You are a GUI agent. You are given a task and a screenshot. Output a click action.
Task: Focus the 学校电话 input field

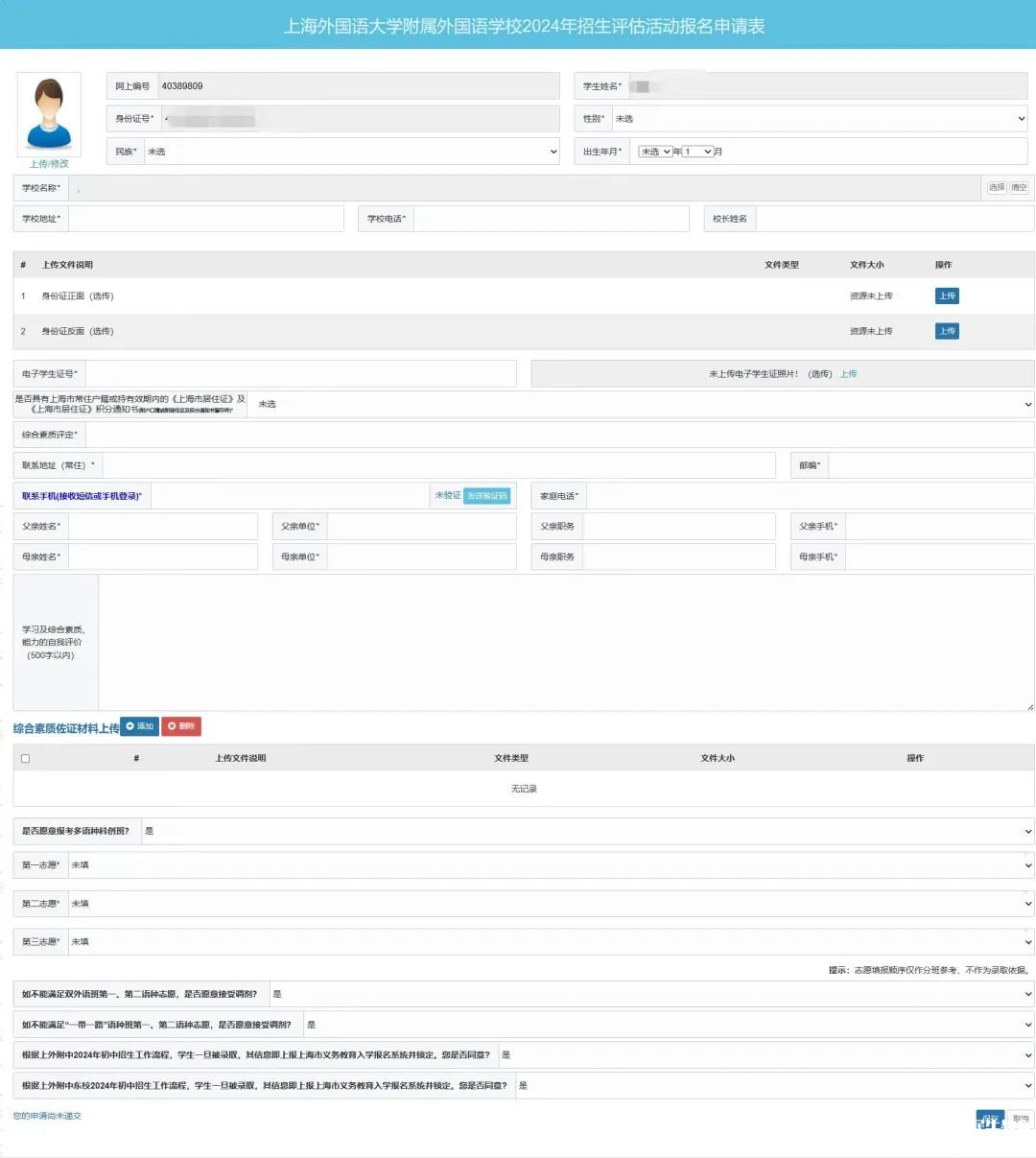pyautogui.click(x=552, y=219)
